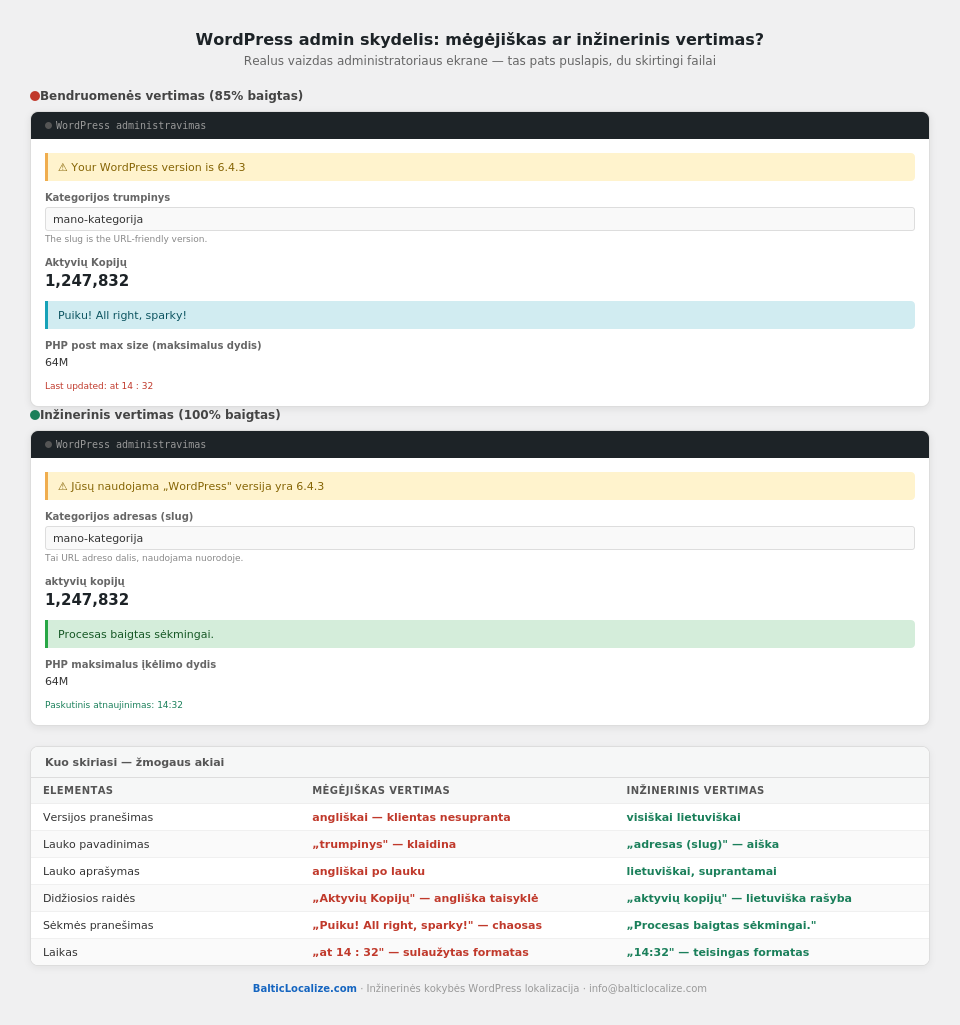Image resolution: width=960 pixels, height=1025 pixels.
Task: Click the 64M value in the community panel
Action: [x=56, y=362]
